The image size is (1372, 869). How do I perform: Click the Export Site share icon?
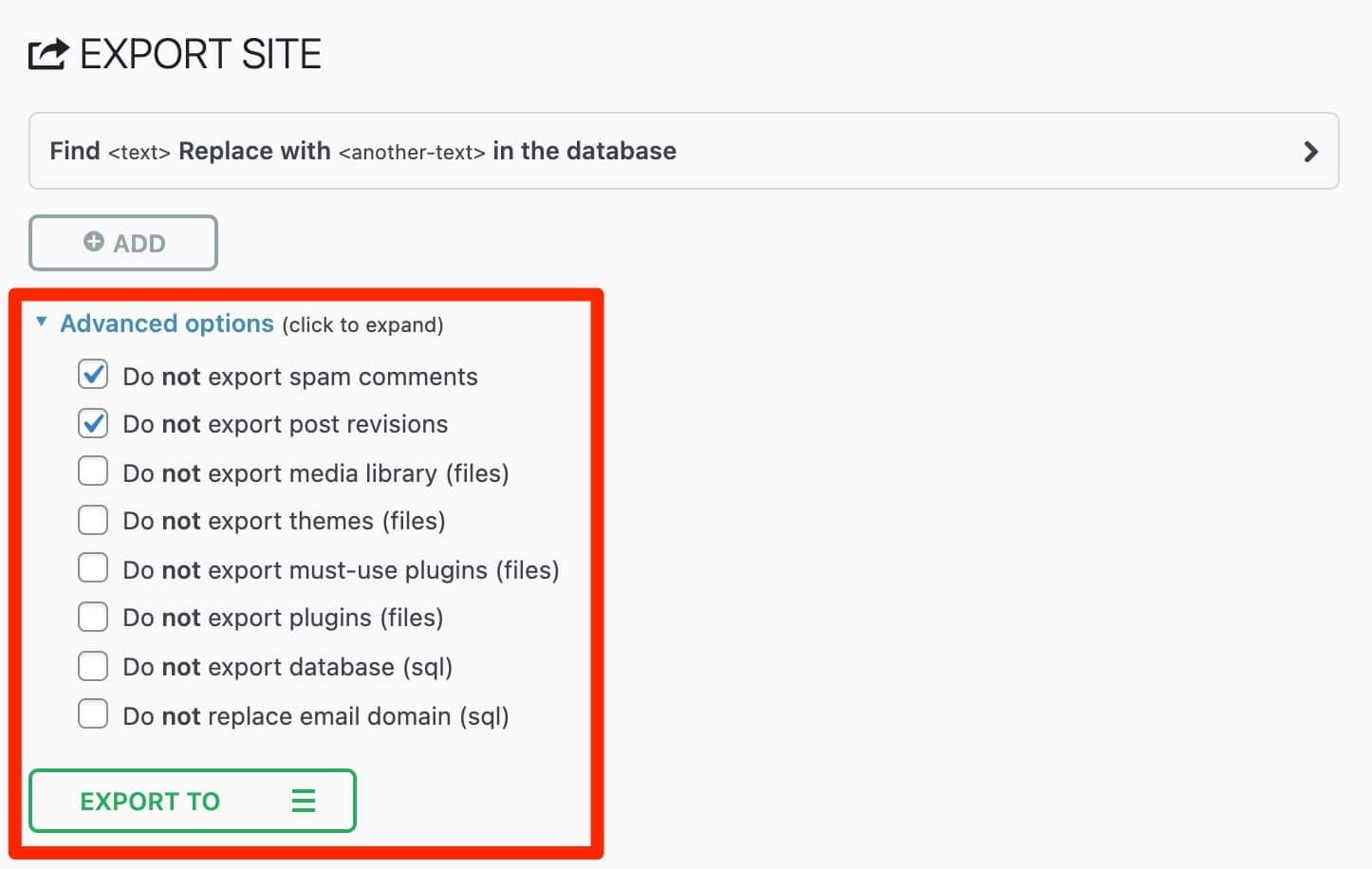coord(48,54)
